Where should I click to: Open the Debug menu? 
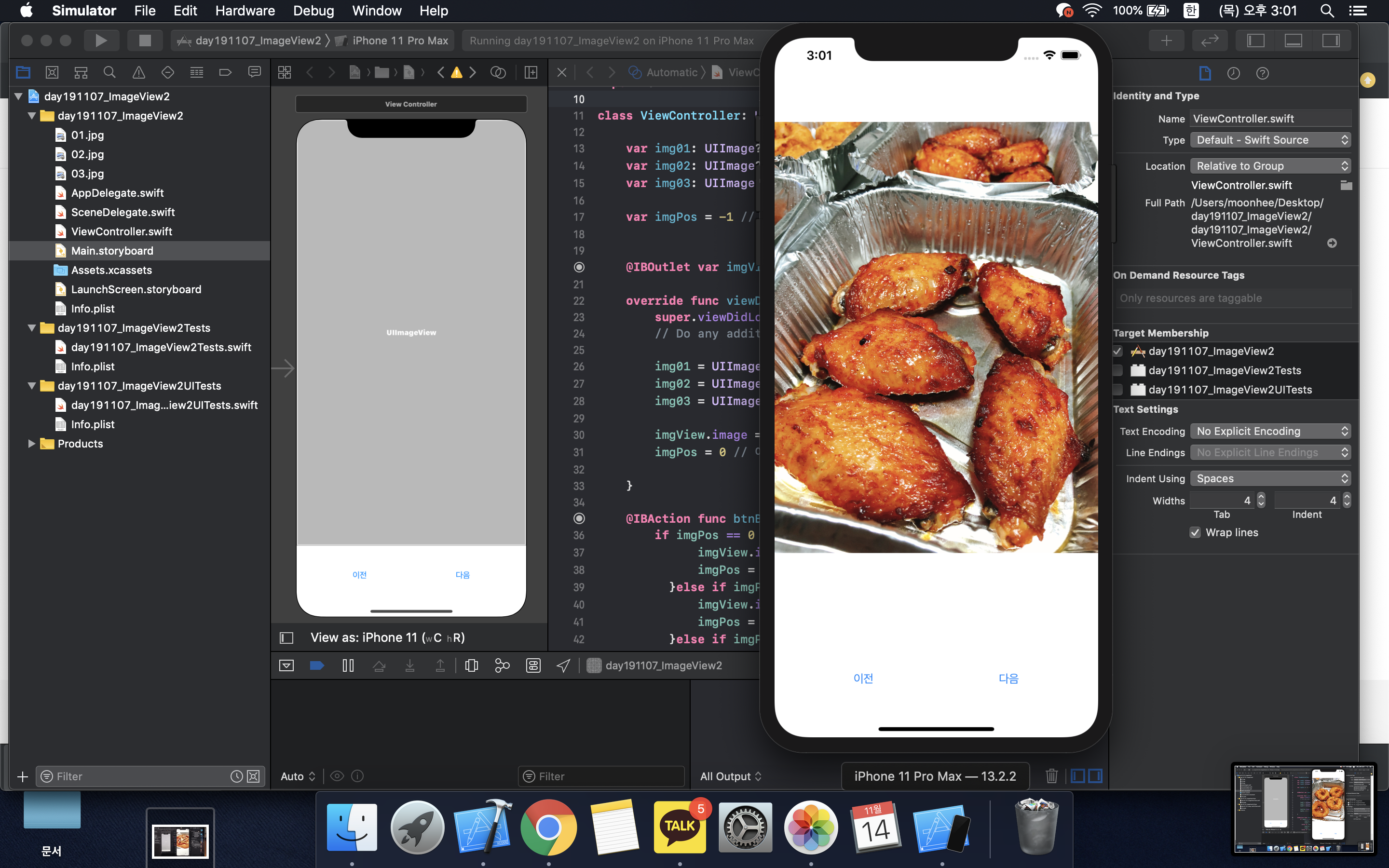pyautogui.click(x=313, y=10)
